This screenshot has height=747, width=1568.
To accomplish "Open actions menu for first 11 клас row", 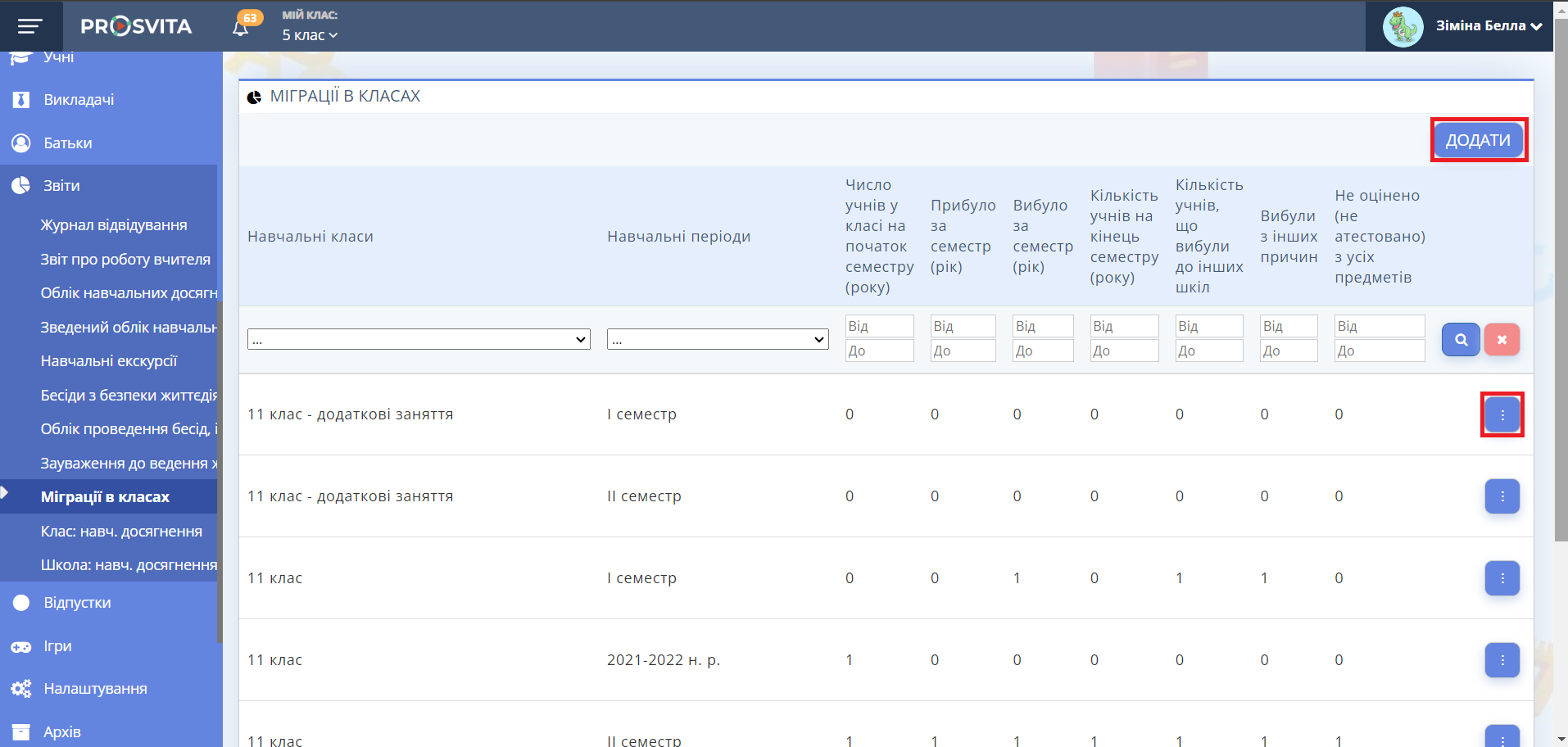I will 1502,578.
